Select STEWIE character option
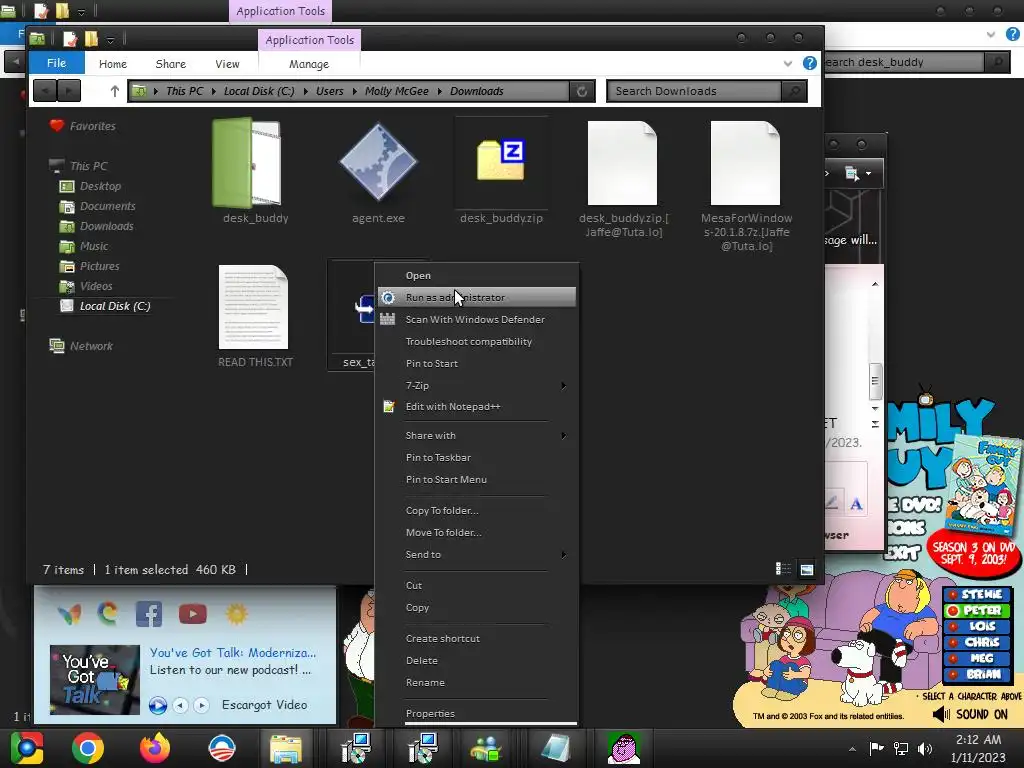This screenshot has height=768, width=1024. click(976, 594)
